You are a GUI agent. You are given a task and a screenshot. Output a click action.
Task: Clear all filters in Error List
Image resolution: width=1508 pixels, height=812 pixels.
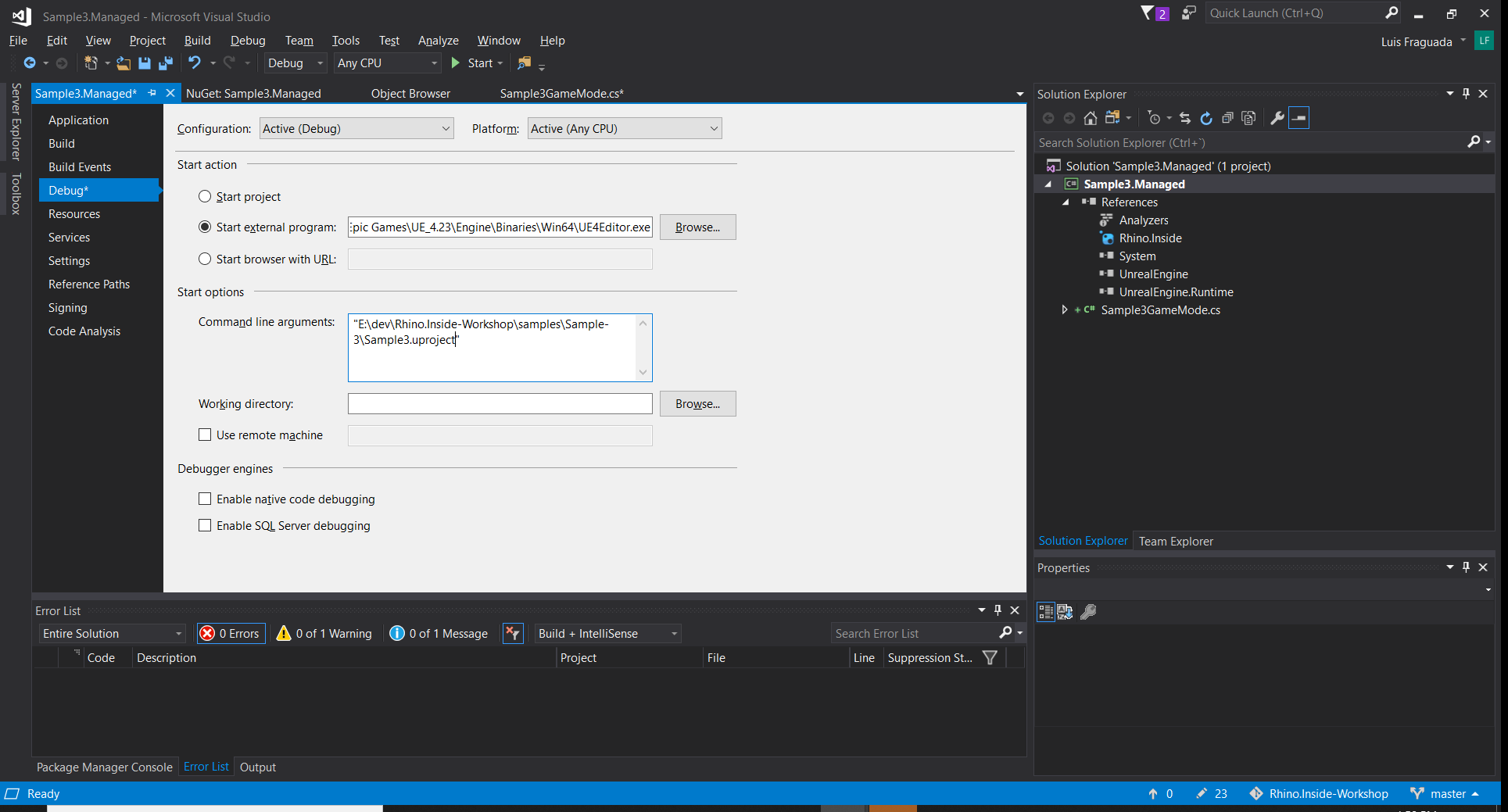(x=513, y=633)
